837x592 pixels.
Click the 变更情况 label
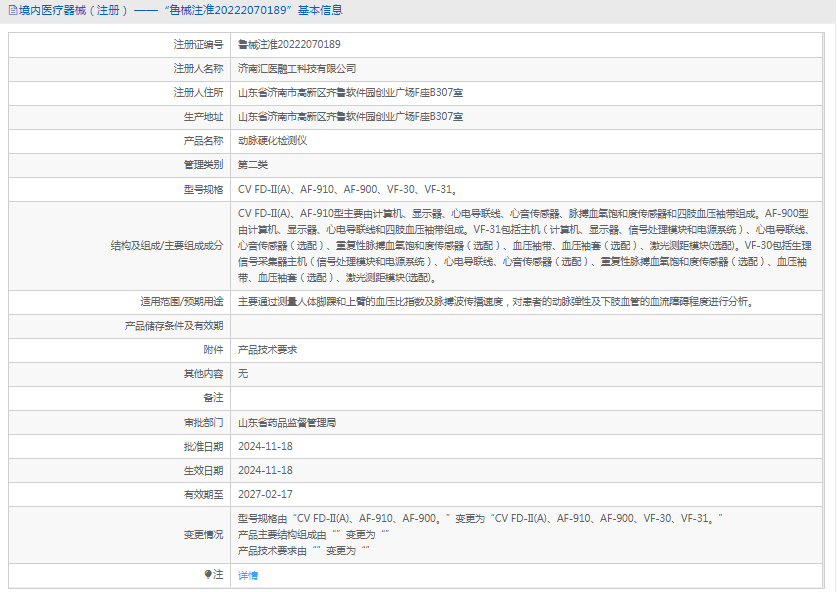(203, 535)
